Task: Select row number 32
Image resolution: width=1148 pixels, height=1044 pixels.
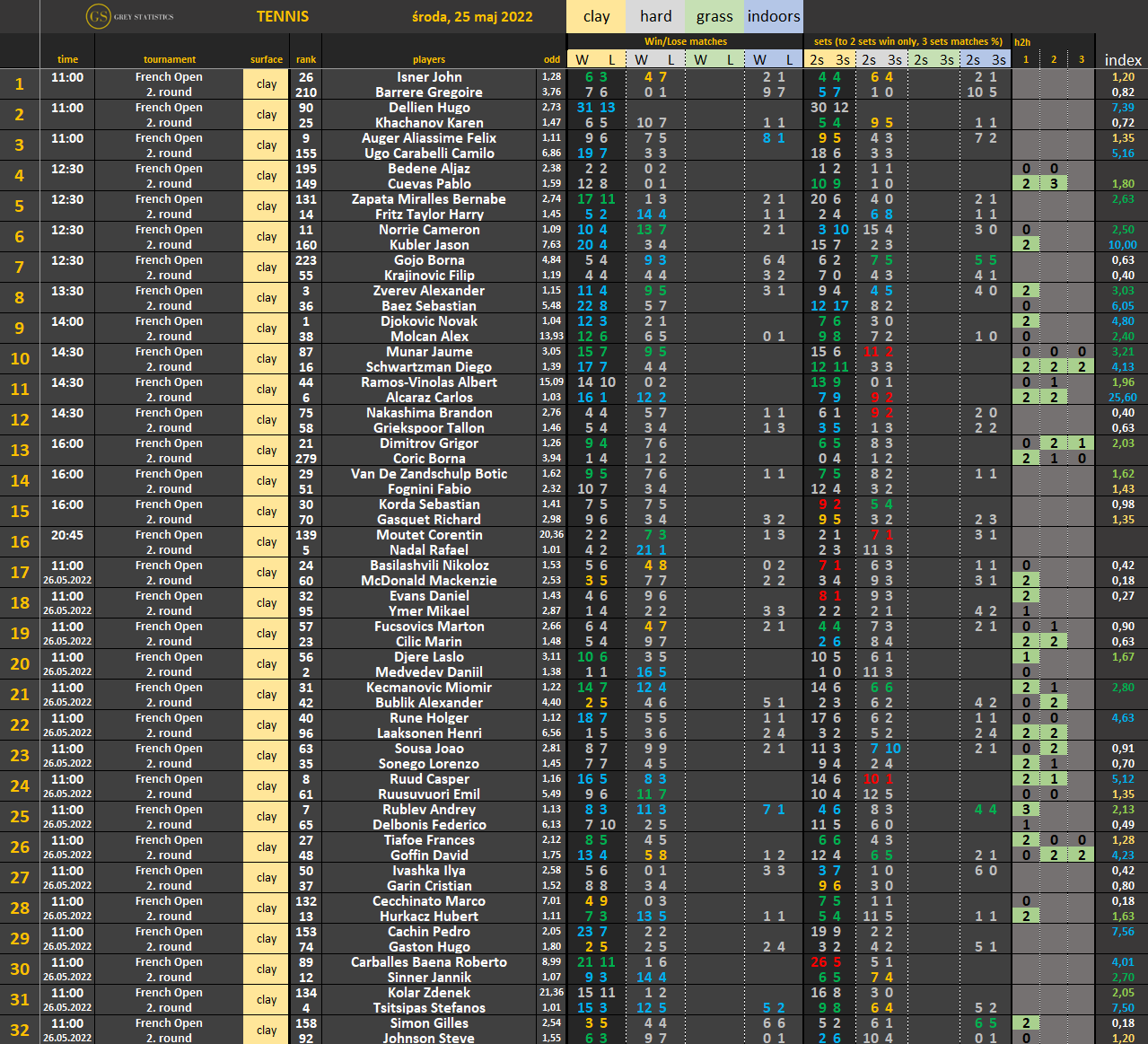Action: coord(20,1031)
